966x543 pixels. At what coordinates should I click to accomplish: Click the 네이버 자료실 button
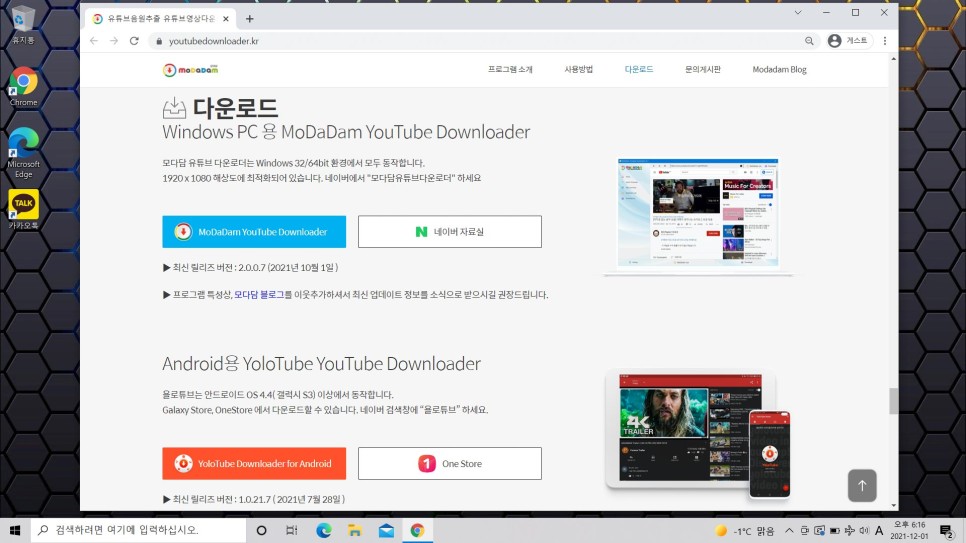pyautogui.click(x=450, y=232)
